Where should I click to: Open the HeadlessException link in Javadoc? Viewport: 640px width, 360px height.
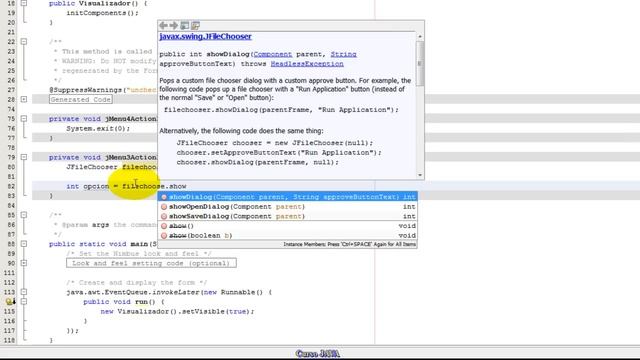pos(307,64)
